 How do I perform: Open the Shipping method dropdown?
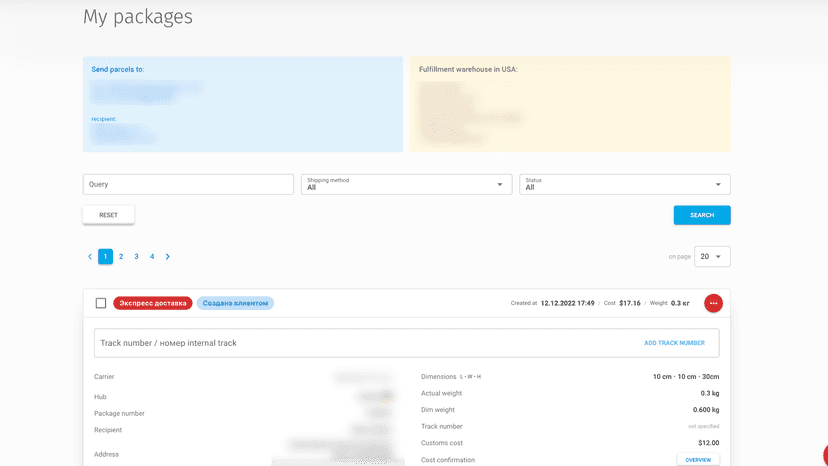(x=406, y=184)
